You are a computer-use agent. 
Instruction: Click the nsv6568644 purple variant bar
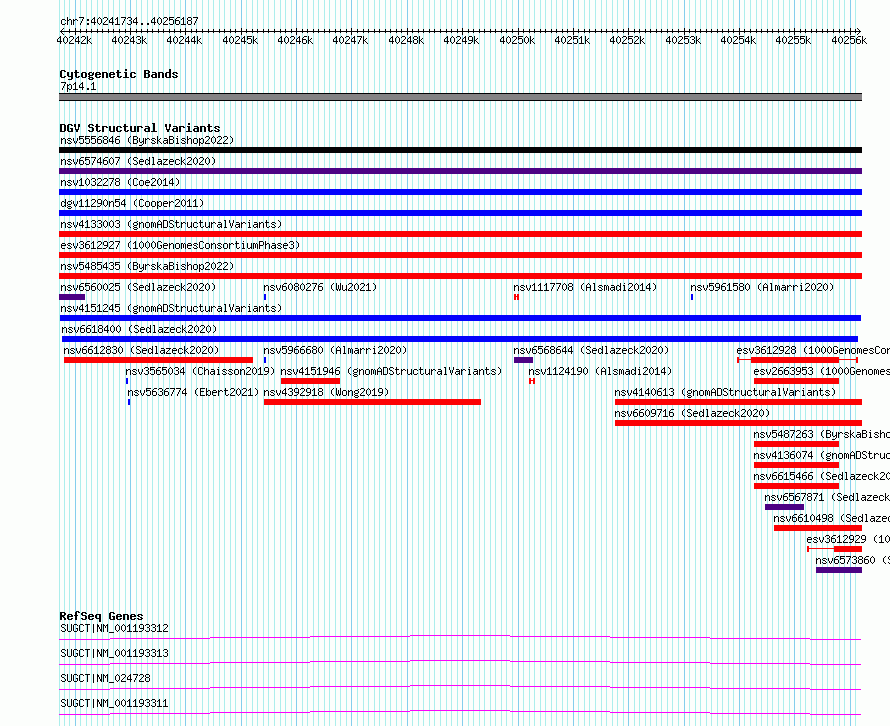tap(523, 360)
